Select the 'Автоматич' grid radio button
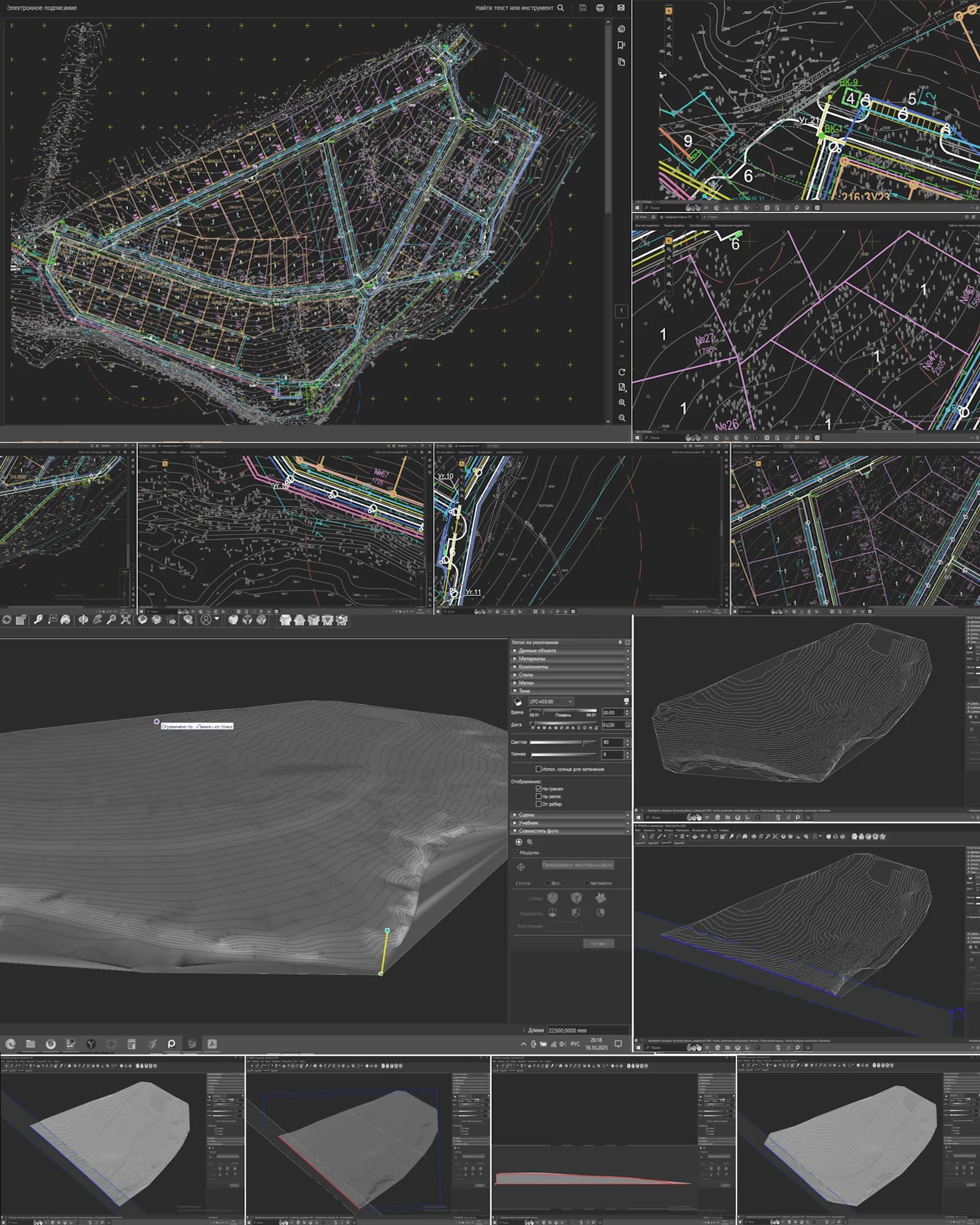Screen dimensions: 980x1225 [x=587, y=883]
